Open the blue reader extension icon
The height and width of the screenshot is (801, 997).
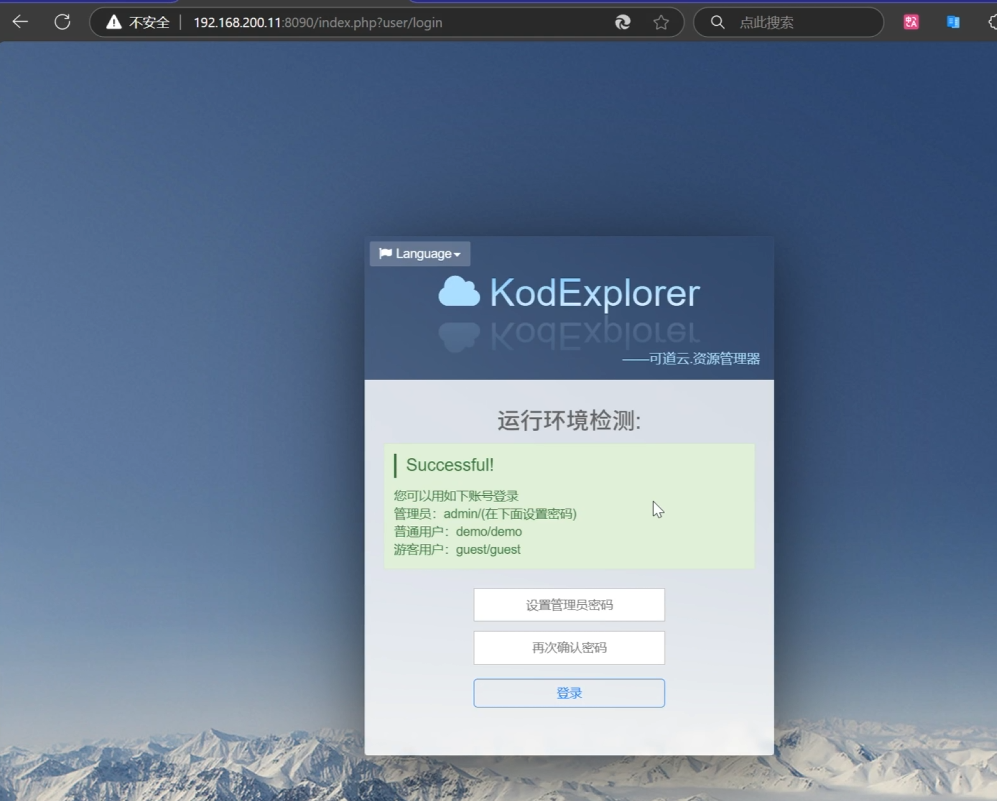tap(953, 22)
